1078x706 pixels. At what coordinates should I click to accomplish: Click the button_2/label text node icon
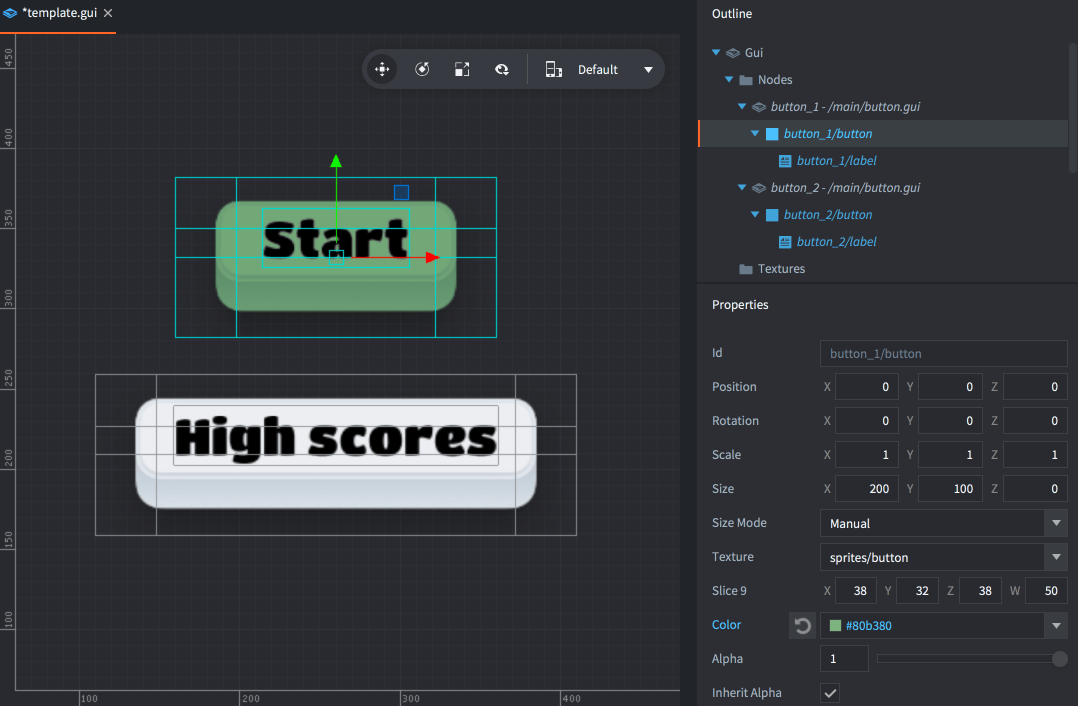pos(785,242)
